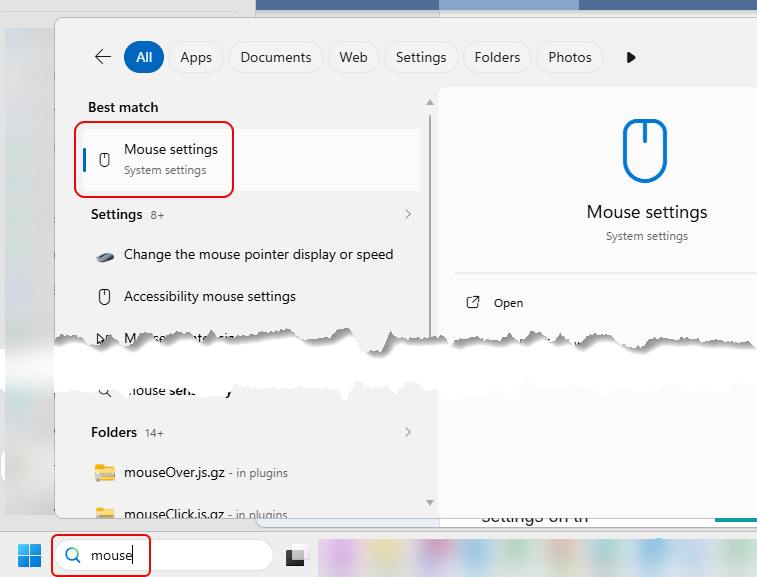757x577 pixels.
Task: Filter results by Photos
Action: point(570,57)
